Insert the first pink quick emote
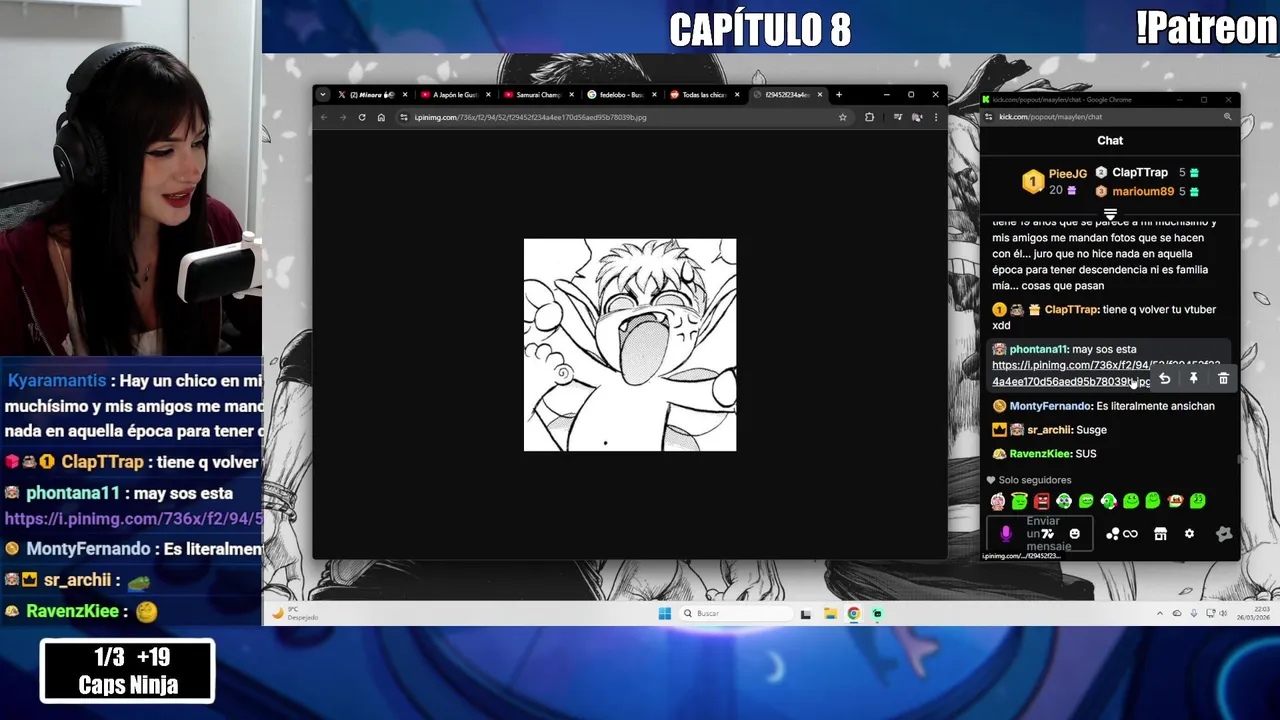The height and width of the screenshot is (720, 1280). (998, 501)
